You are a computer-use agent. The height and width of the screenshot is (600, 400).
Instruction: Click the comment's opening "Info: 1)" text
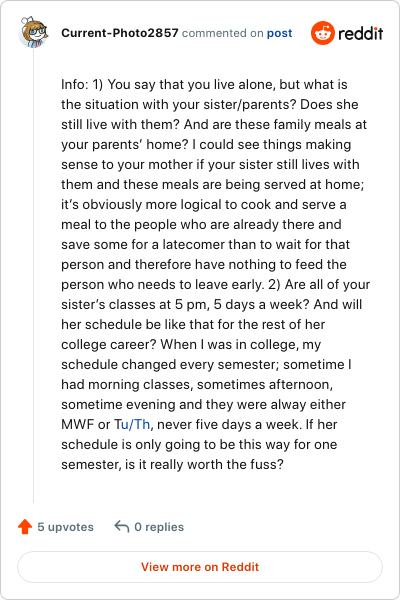[x=82, y=84]
